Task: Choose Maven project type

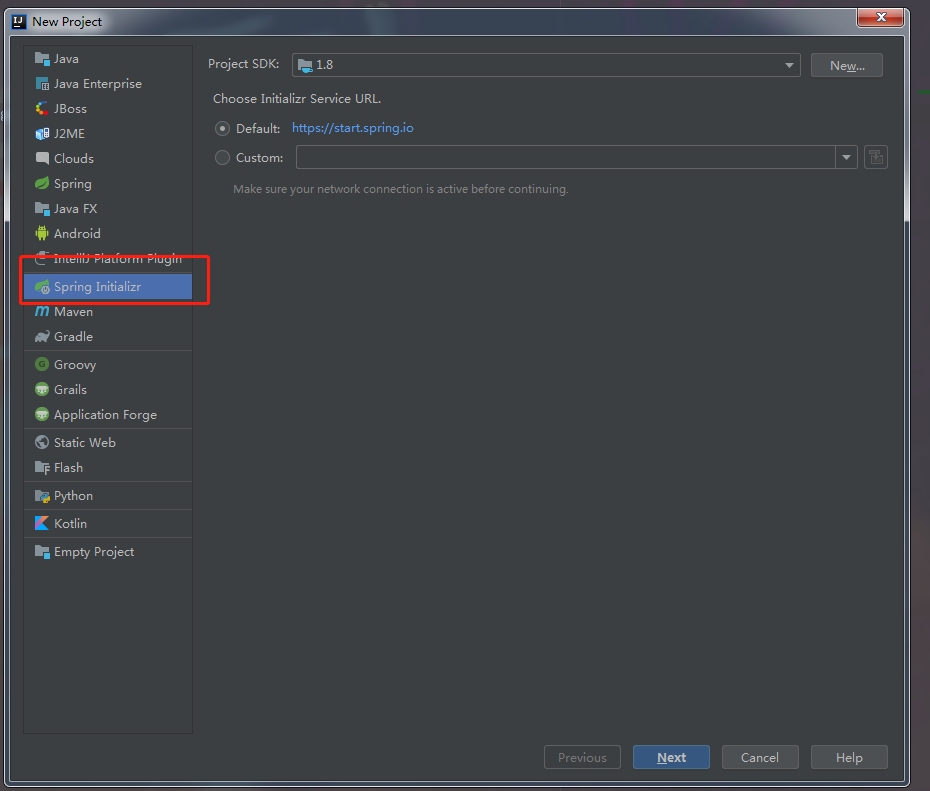Action: [108, 311]
